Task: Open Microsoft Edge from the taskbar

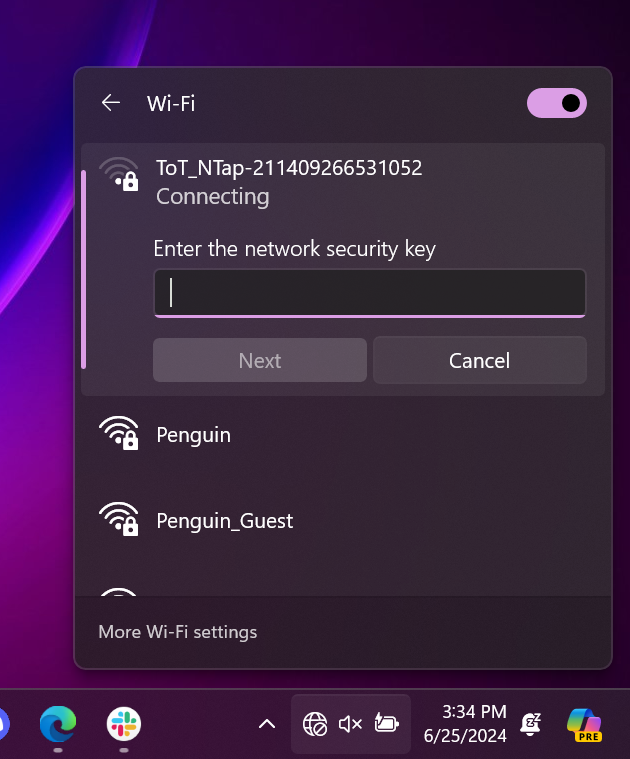Action: click(58, 724)
